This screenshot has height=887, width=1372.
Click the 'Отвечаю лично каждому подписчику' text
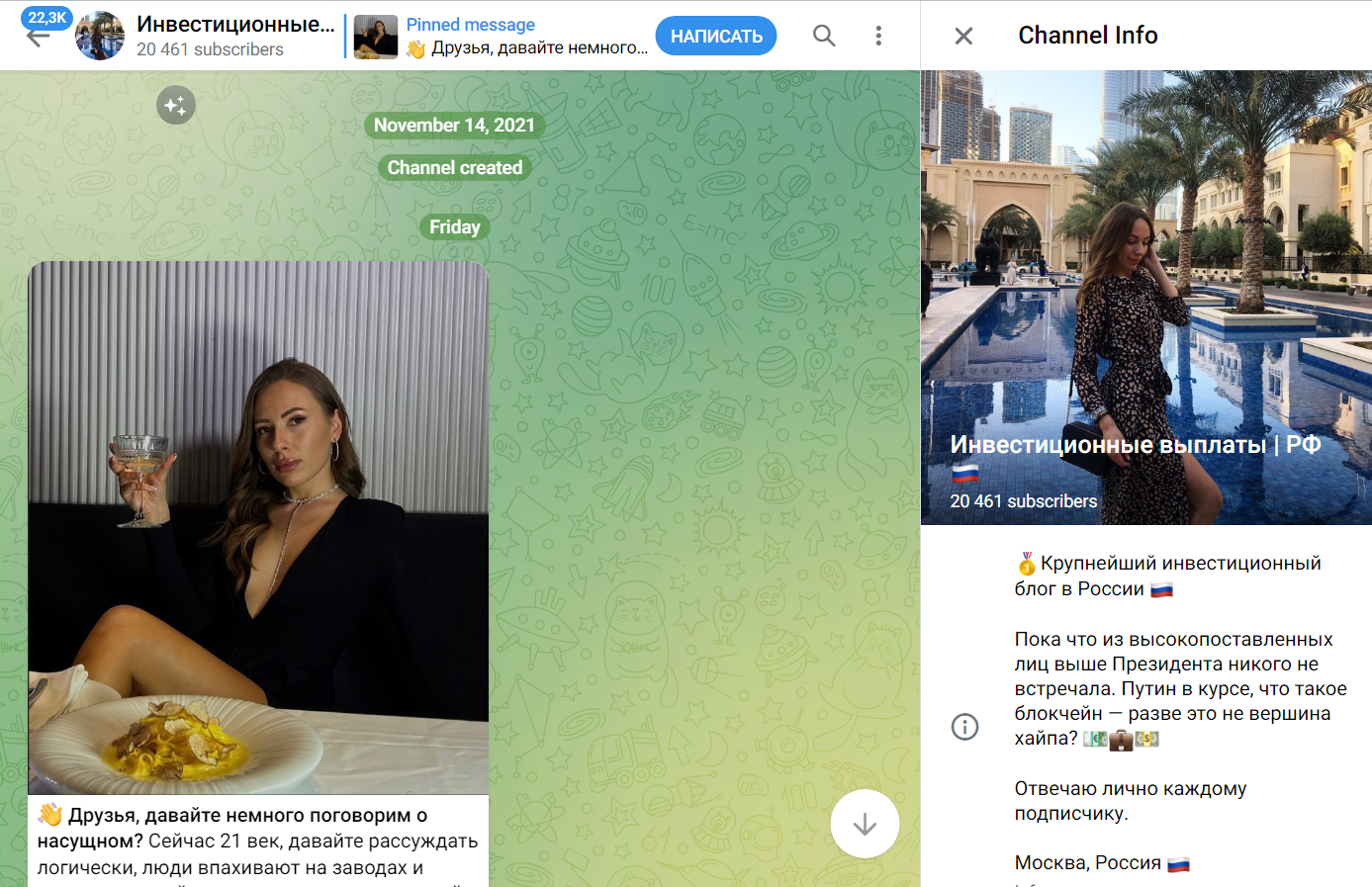(x=1131, y=801)
